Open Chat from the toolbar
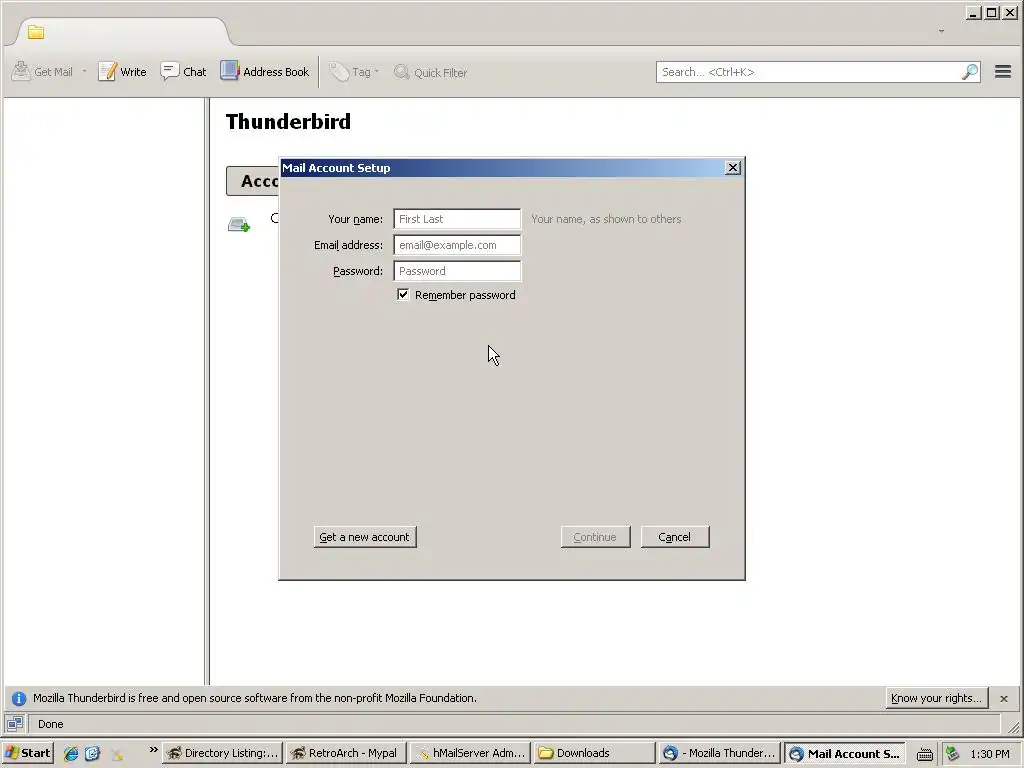Viewport: 1024px width, 768px height. pos(184,72)
